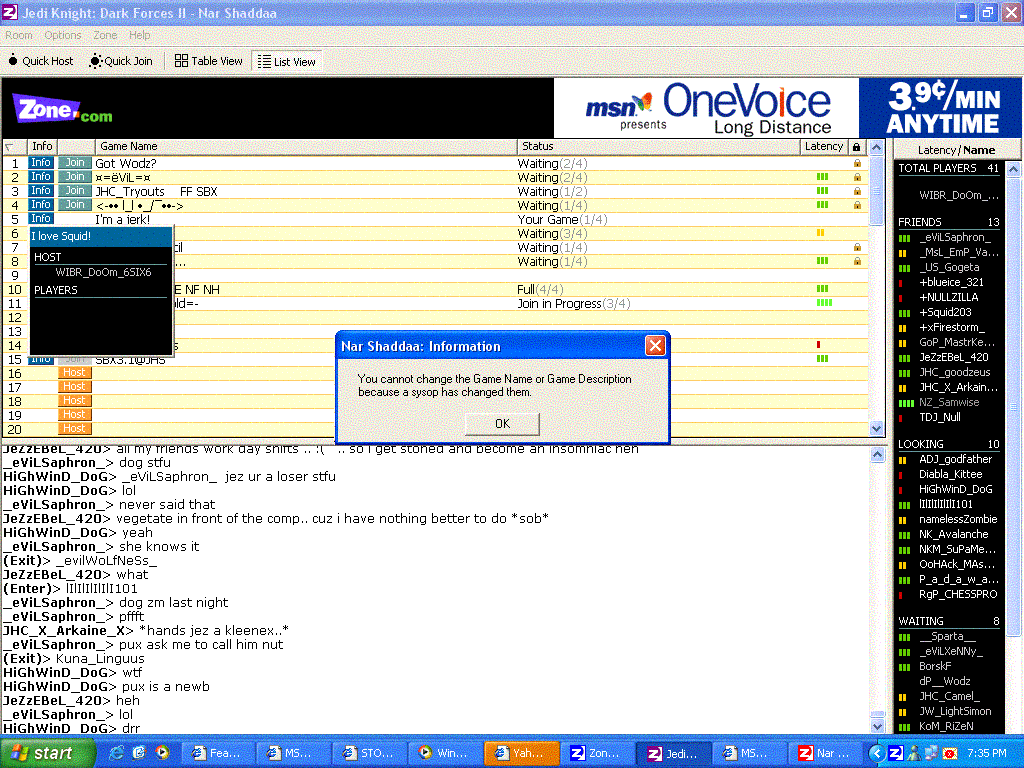Click the 3.9¢/min Anytime ad banner
The width and height of the screenshot is (1024, 768).
click(940, 108)
